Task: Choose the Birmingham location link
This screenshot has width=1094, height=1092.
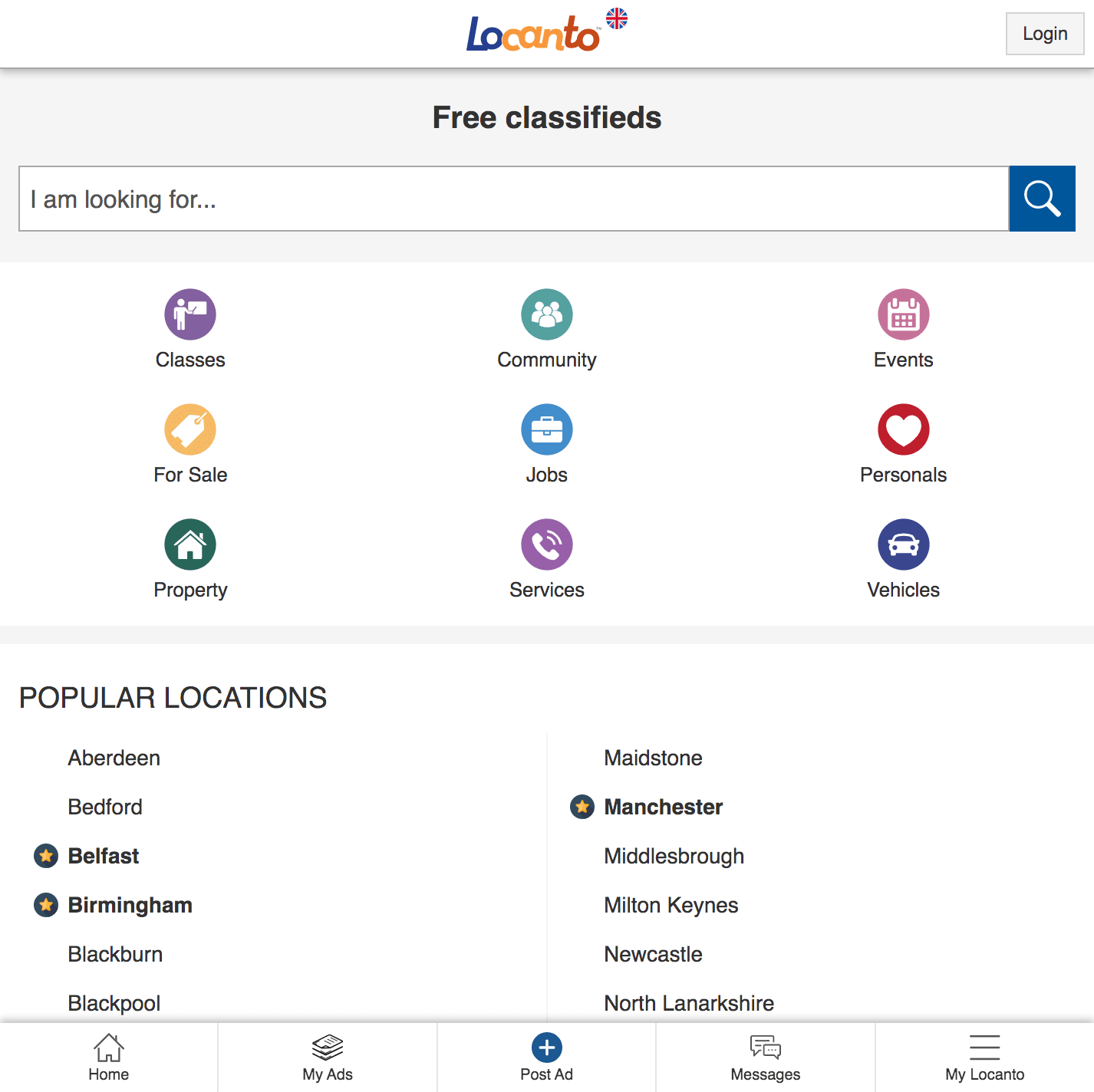Action: click(130, 905)
